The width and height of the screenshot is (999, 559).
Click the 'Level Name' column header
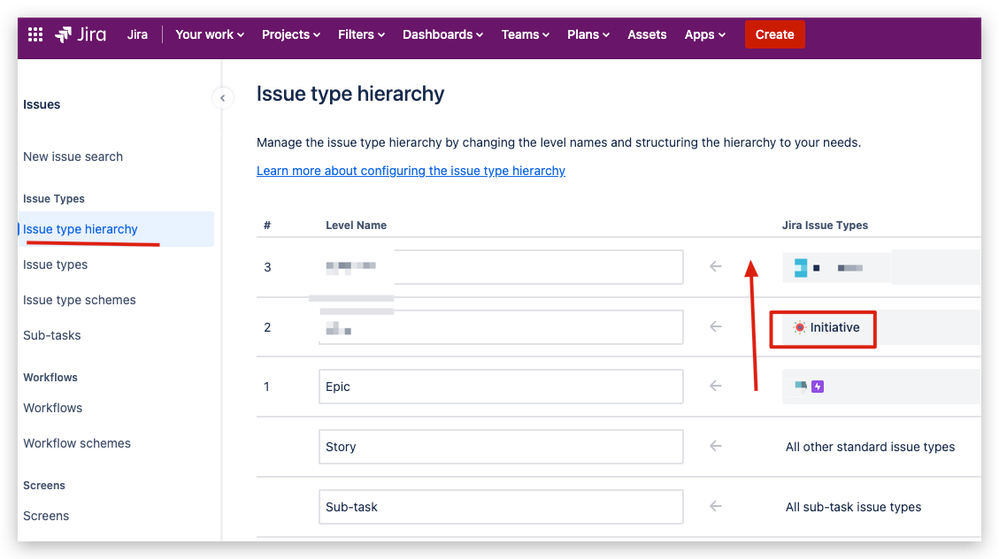pos(356,225)
